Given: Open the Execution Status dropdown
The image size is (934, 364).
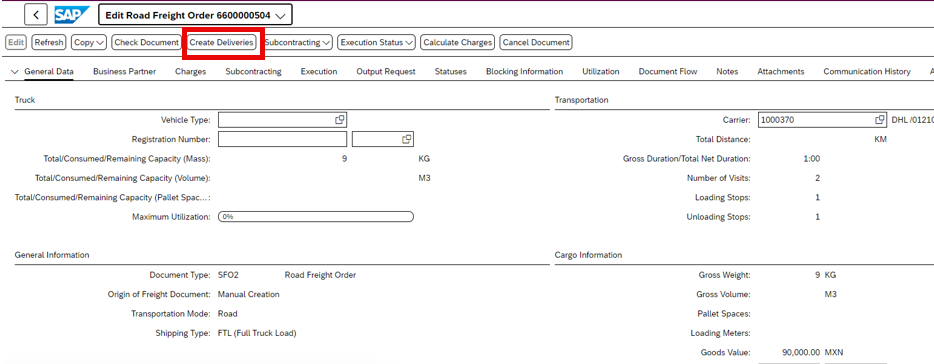Looking at the screenshot, I should pos(377,42).
